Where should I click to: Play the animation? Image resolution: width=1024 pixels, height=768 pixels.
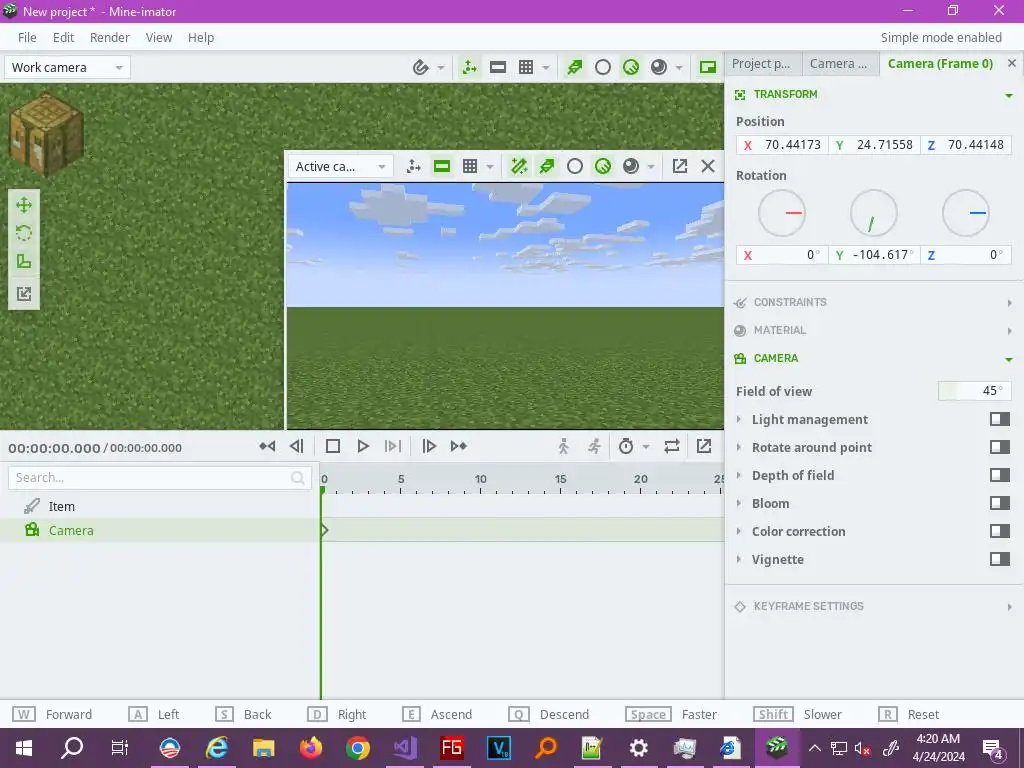[x=363, y=446]
